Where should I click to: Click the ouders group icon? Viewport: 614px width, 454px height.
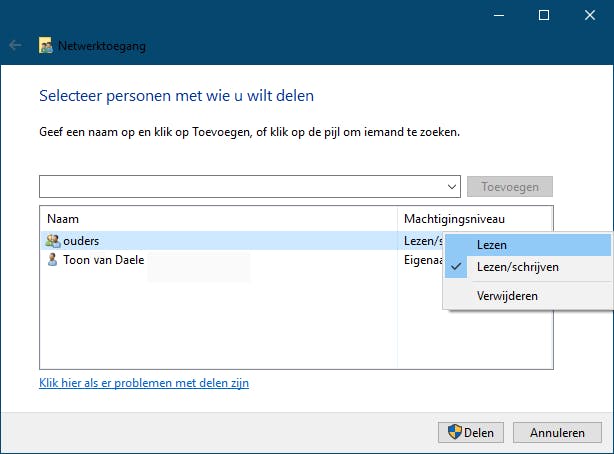(x=53, y=240)
